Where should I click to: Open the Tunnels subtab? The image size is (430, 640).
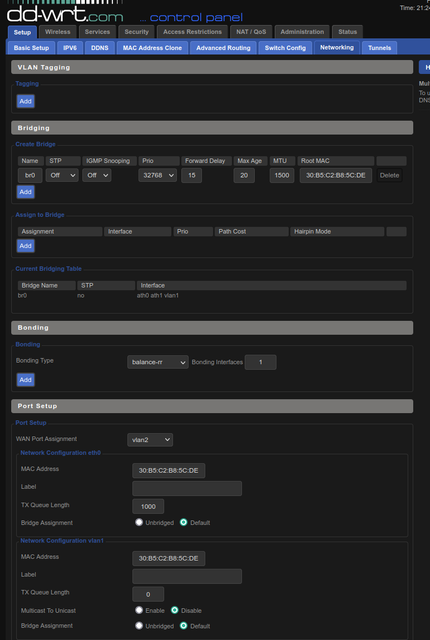tap(379, 48)
